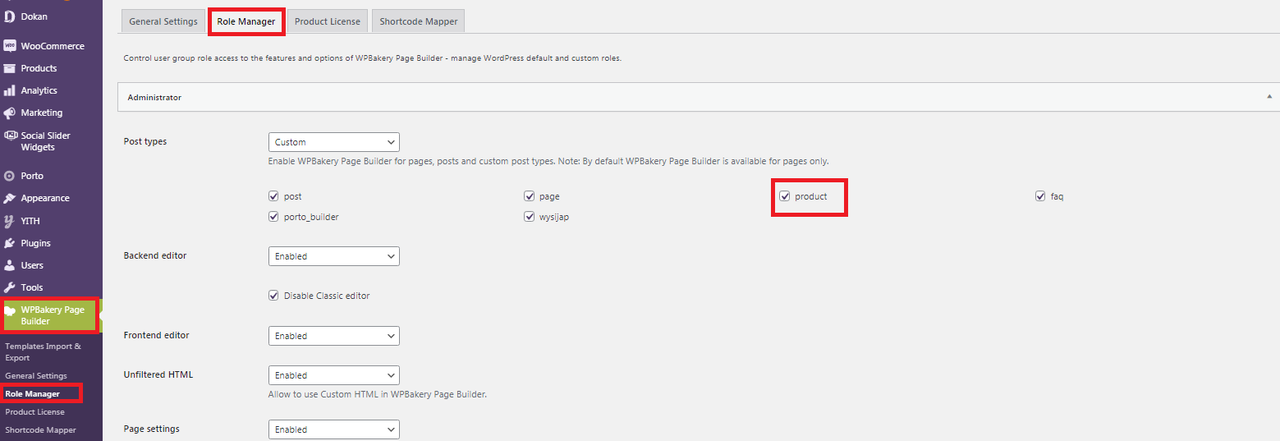Click the Administrator role header
This screenshot has height=441, width=1280.
[698, 97]
